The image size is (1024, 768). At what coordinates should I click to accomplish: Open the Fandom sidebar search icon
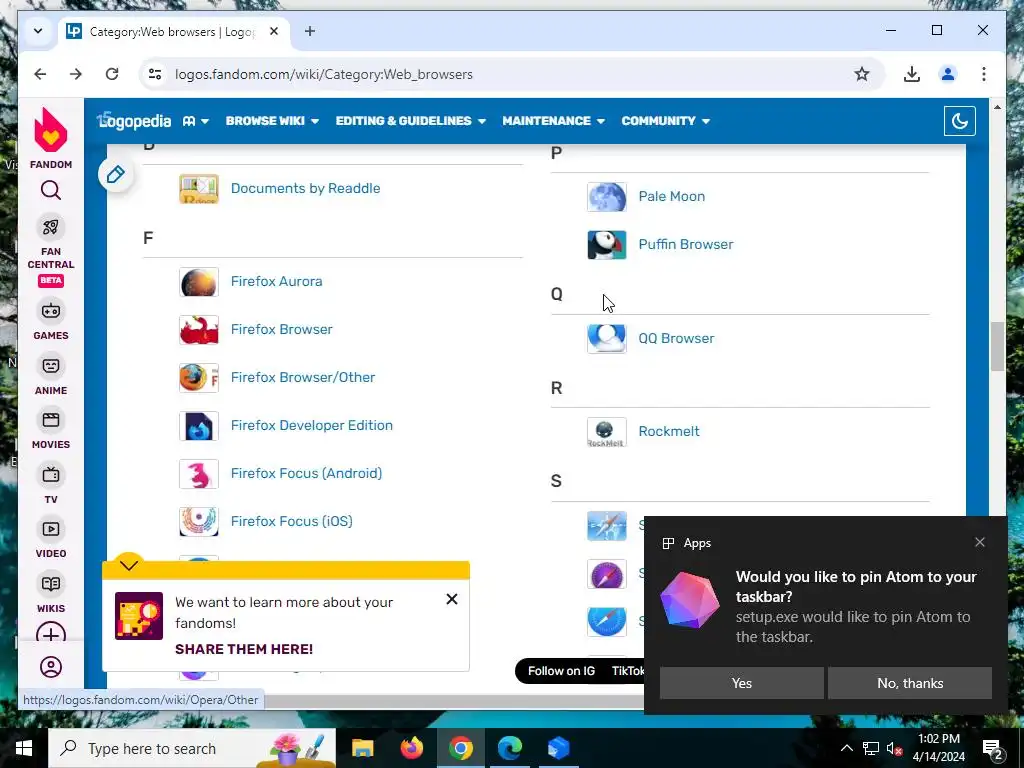point(51,191)
